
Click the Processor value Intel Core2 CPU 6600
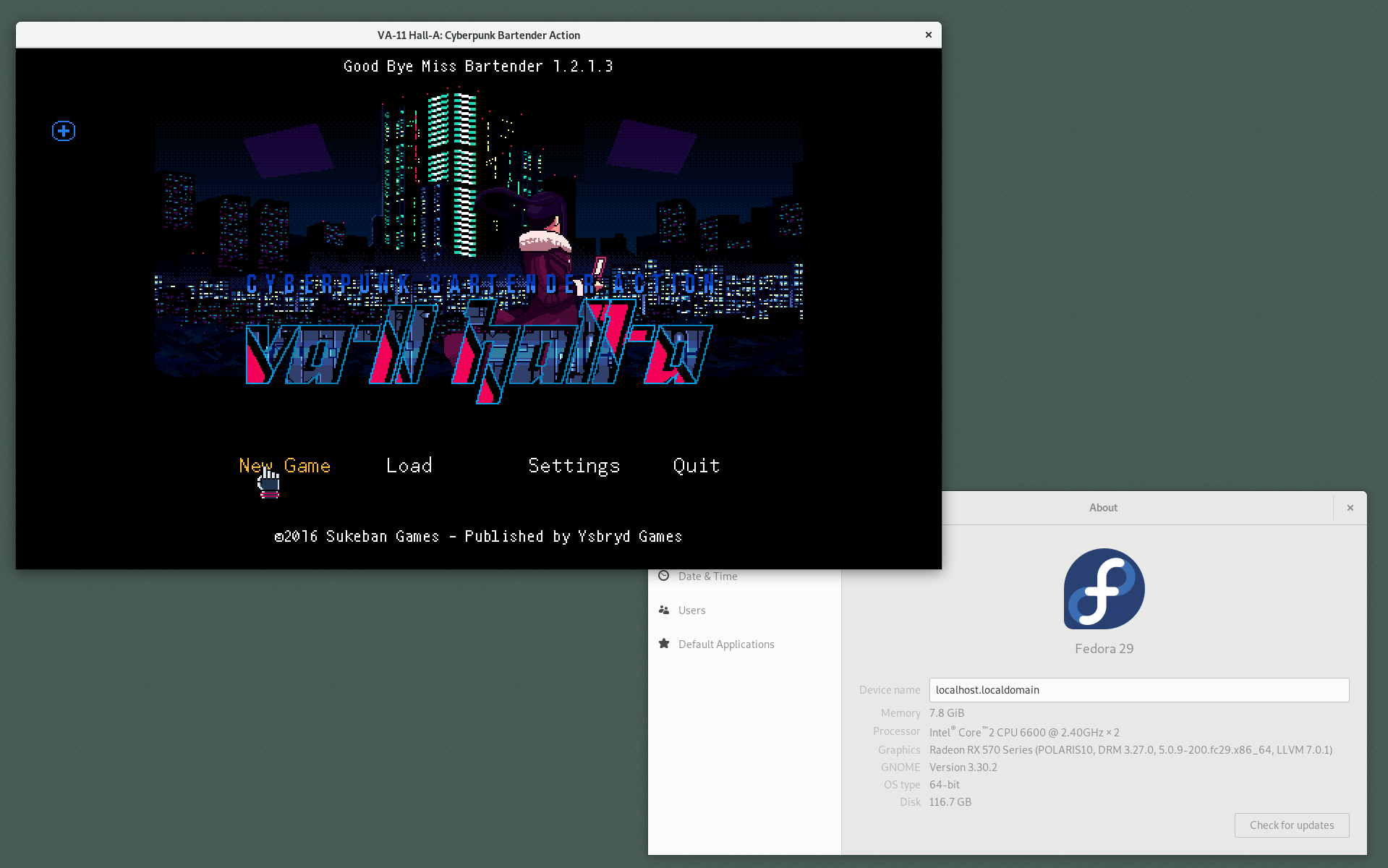pos(1024,732)
